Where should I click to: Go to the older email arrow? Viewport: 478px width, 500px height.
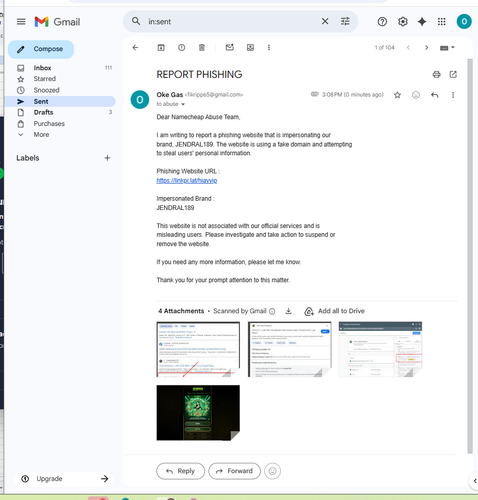point(426,48)
